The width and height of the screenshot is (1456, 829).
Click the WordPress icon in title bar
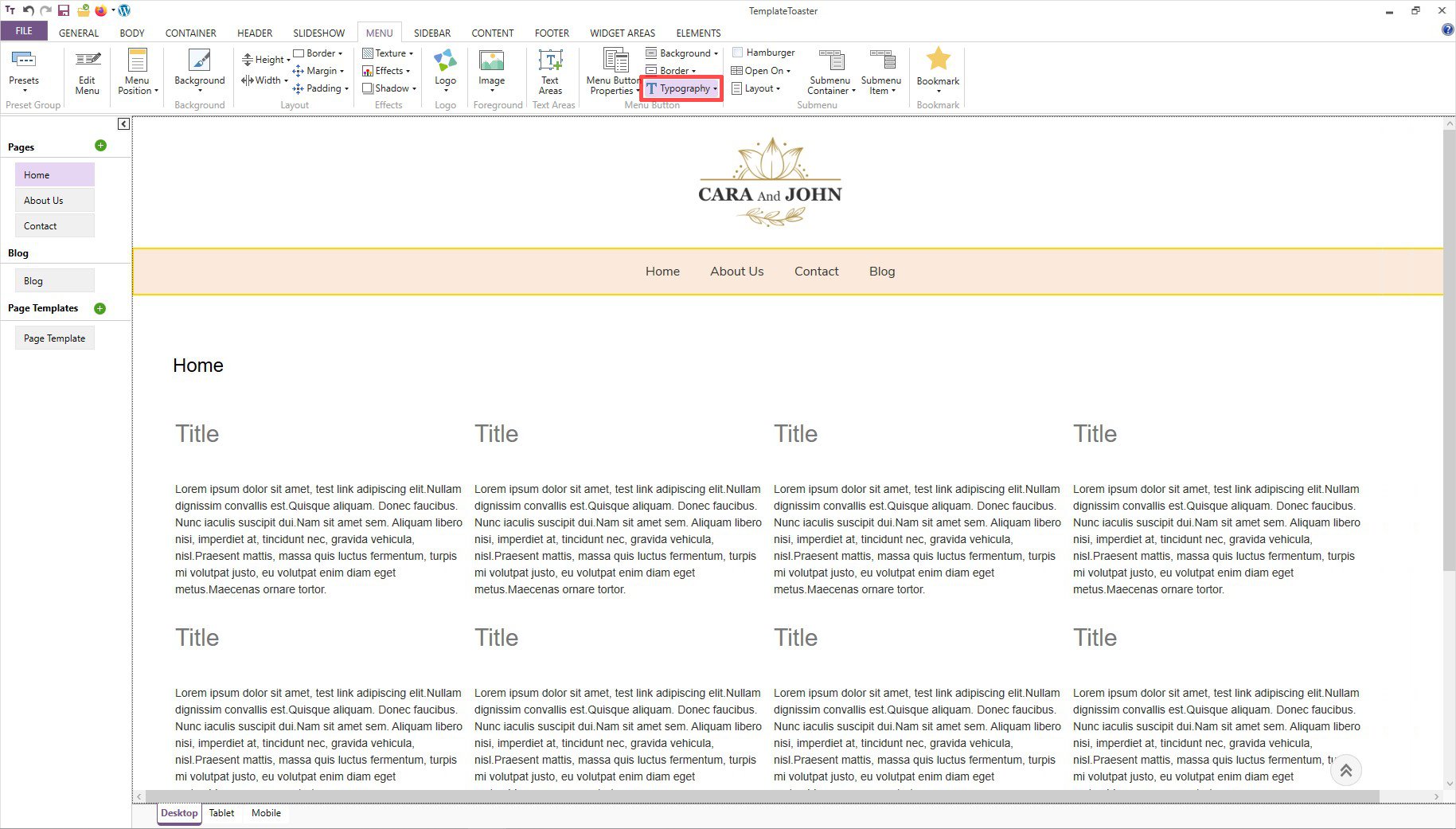point(124,10)
